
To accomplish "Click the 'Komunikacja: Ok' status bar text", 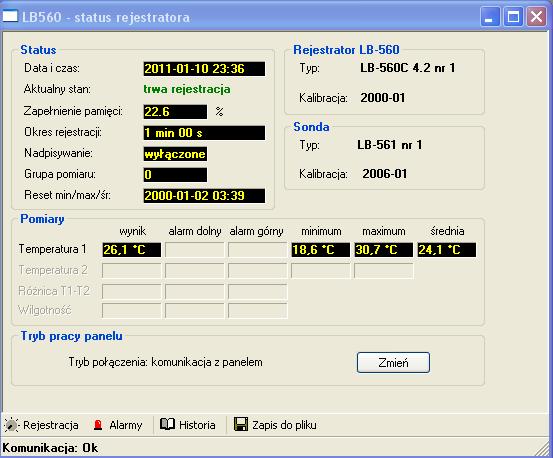I will (x=50, y=448).
